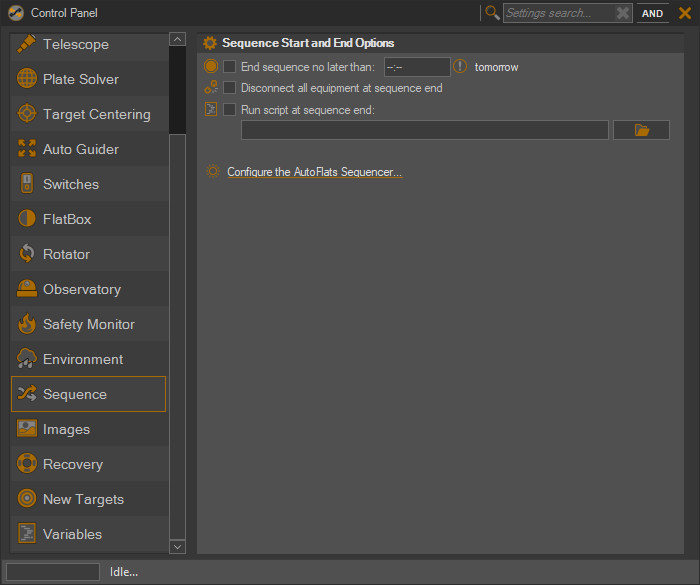Click the Images label
Viewport: 700px width, 585px height.
[x=67, y=429]
